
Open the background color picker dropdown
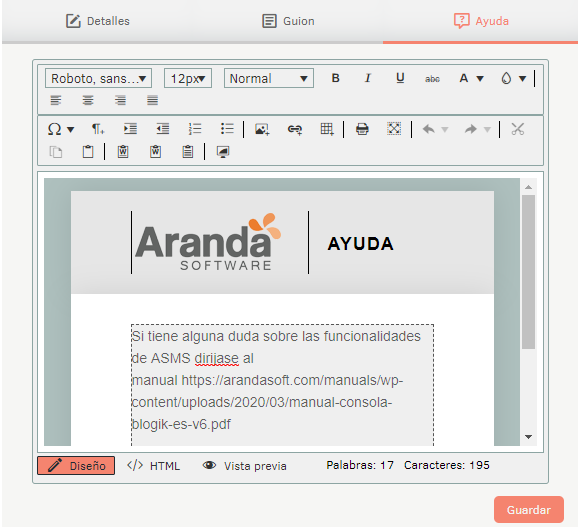522,78
